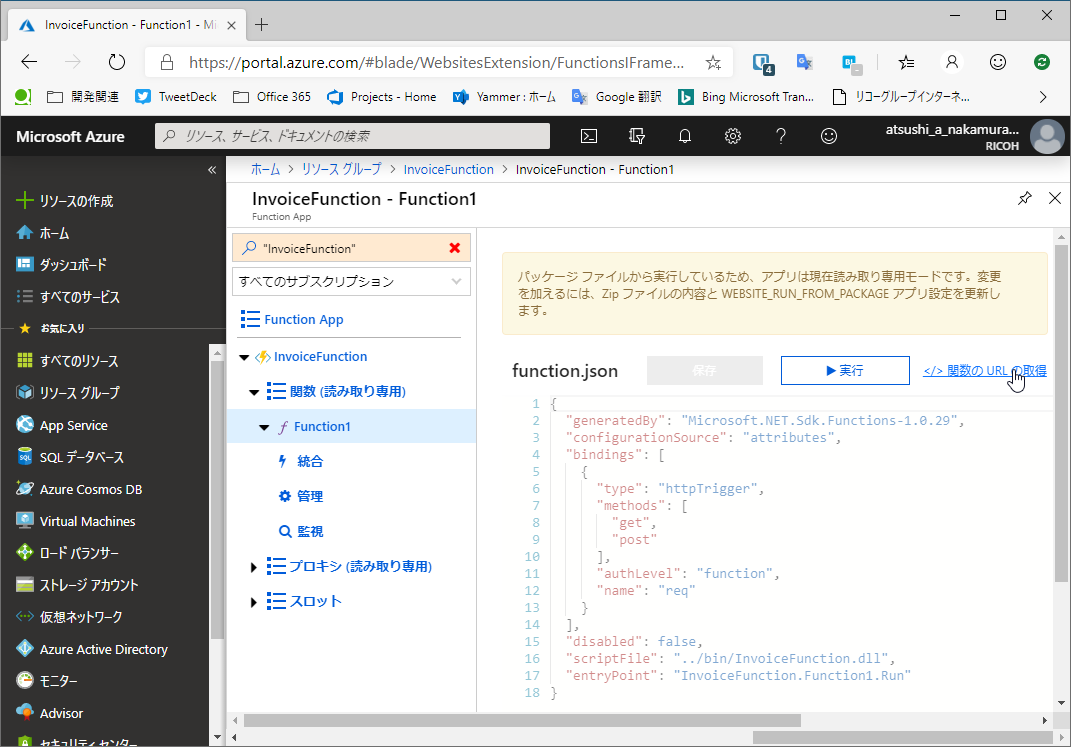Collapse the Function1 node arrow
The image size is (1071, 747).
pos(264,427)
